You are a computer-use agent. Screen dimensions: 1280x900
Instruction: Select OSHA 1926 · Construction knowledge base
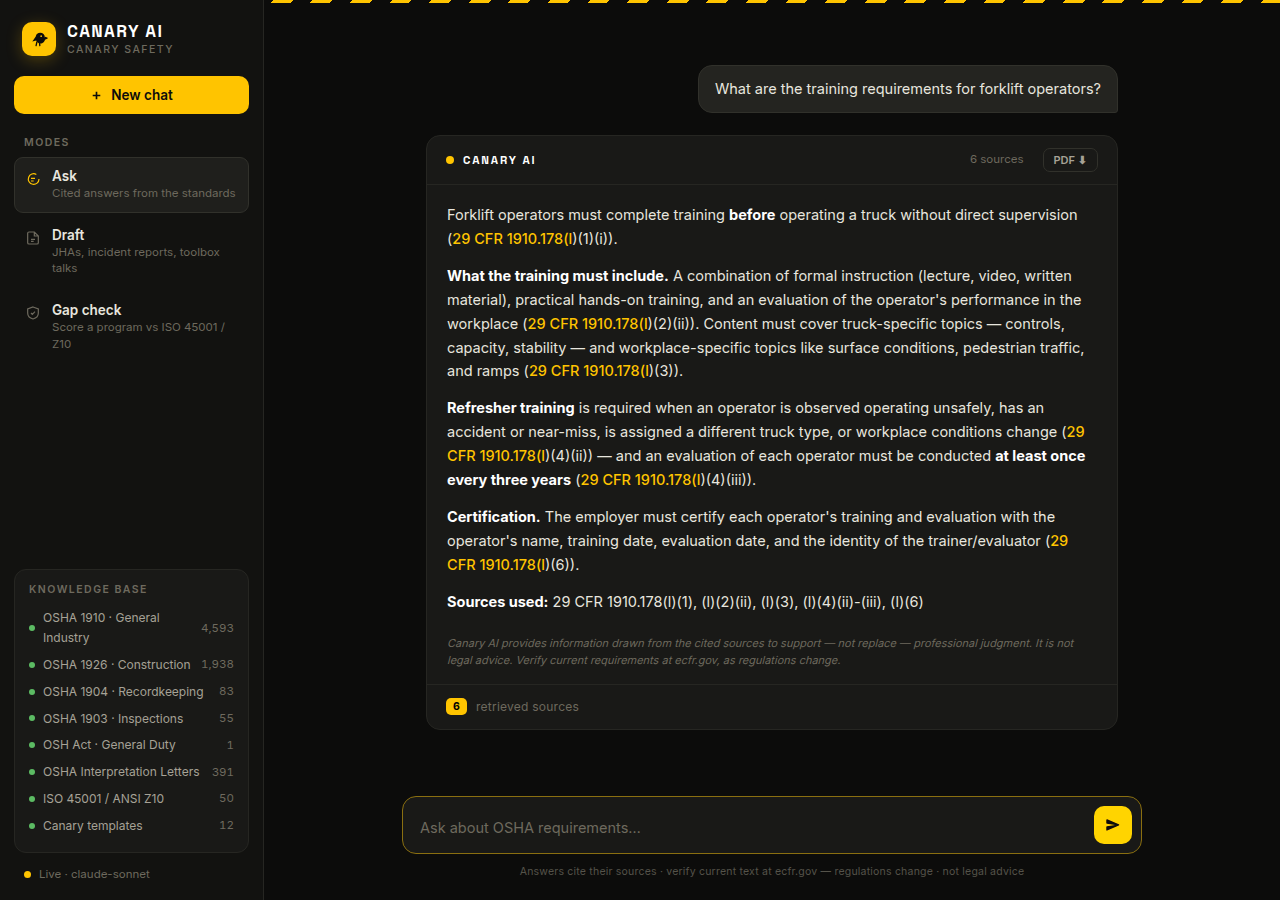tap(131, 665)
